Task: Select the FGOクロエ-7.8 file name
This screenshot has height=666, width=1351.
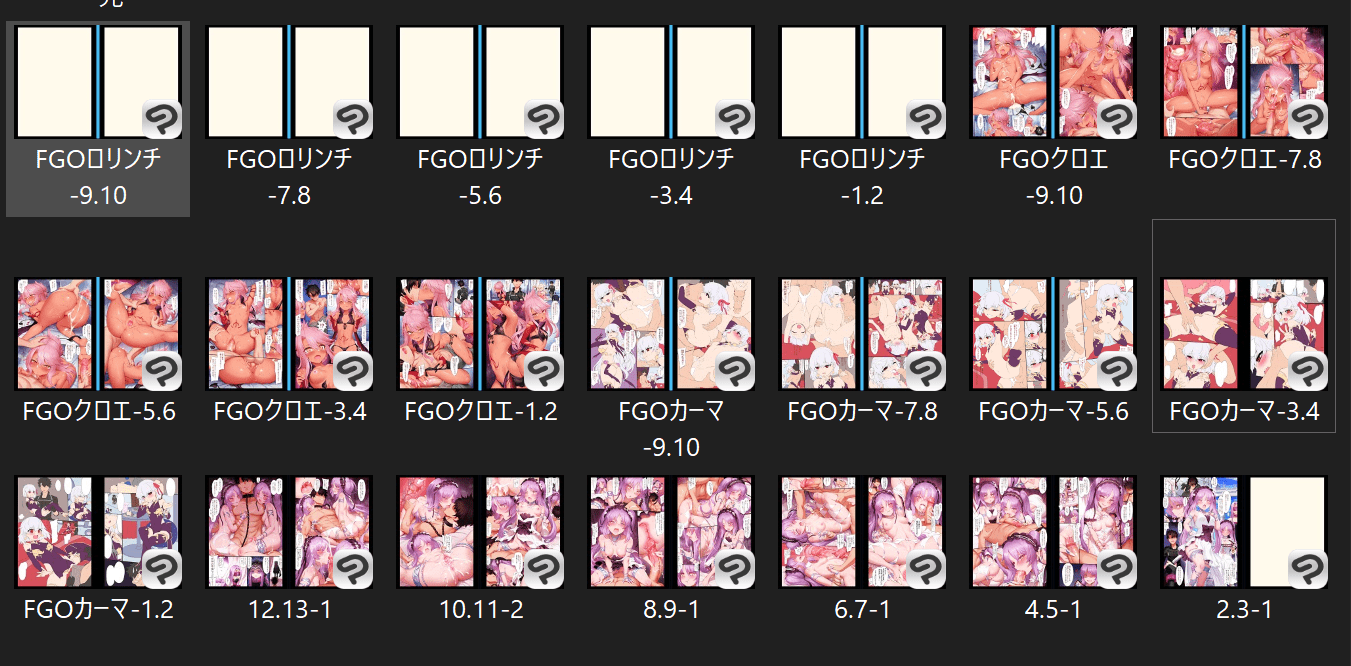Action: (1244, 159)
